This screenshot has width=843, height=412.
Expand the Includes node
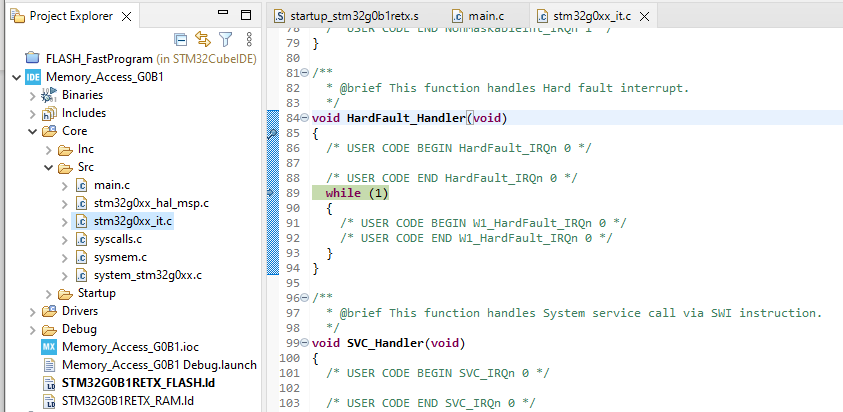coord(32,113)
